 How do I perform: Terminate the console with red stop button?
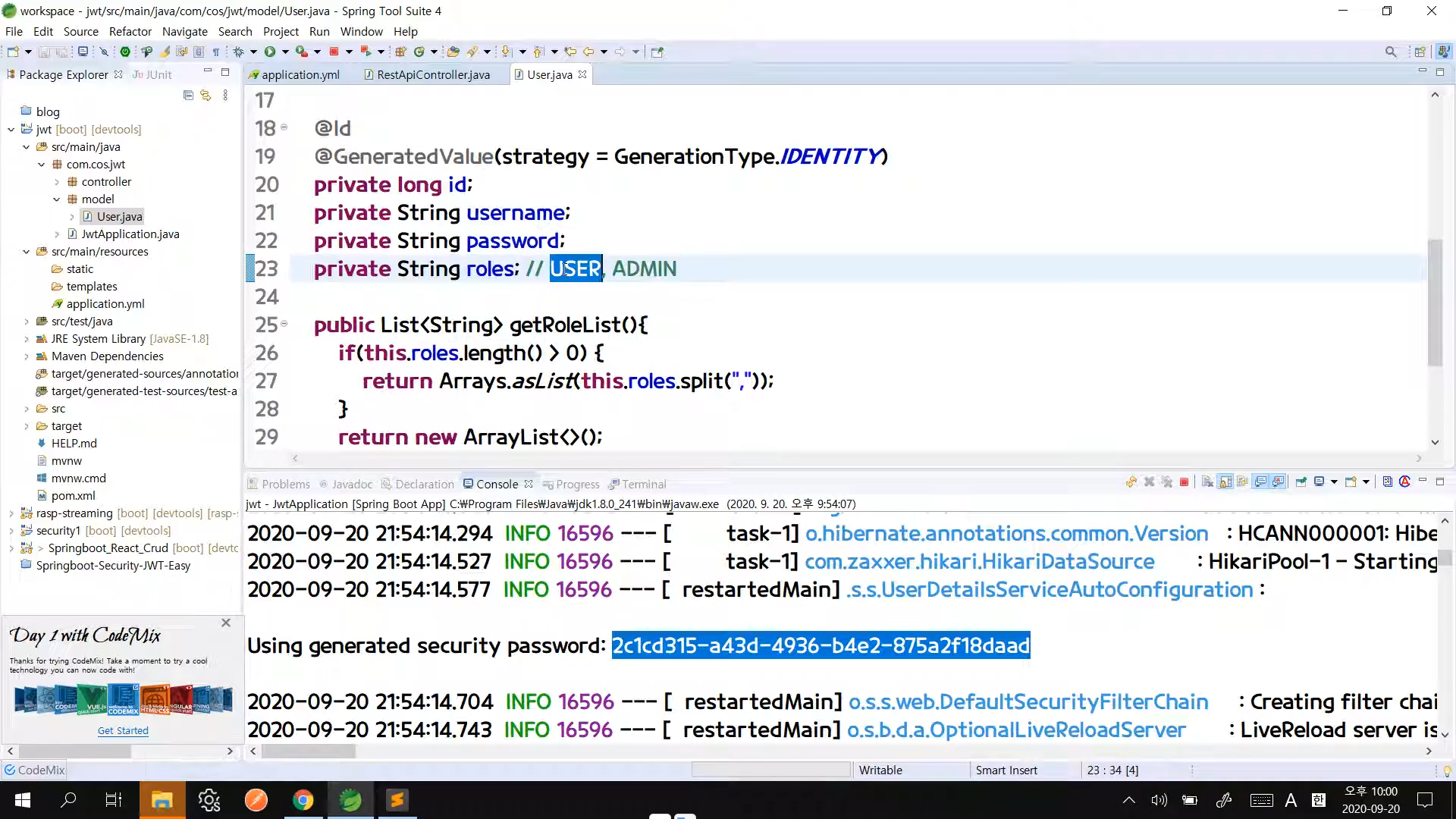tap(1184, 482)
